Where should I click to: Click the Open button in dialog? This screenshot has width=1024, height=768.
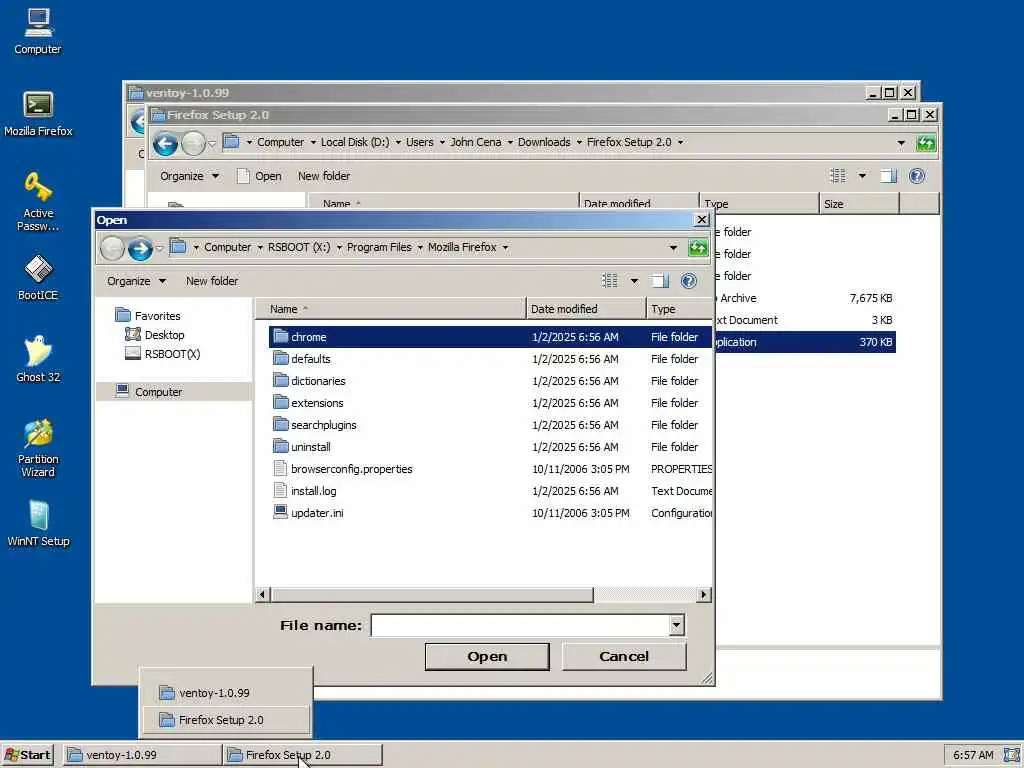pyautogui.click(x=487, y=656)
